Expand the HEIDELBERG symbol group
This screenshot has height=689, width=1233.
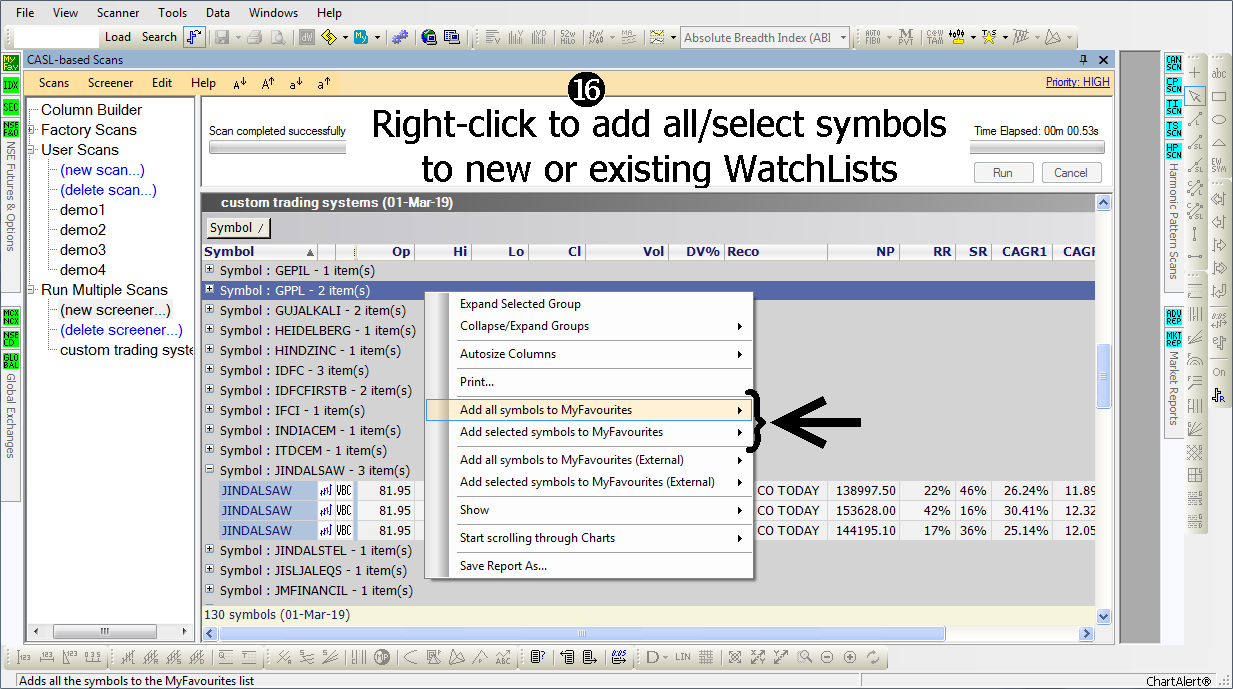(x=209, y=330)
